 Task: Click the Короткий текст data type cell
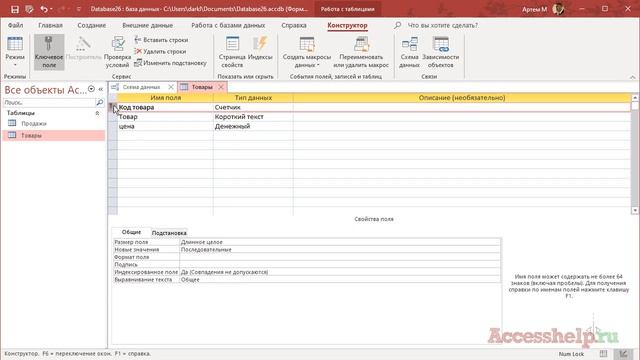coord(253,117)
